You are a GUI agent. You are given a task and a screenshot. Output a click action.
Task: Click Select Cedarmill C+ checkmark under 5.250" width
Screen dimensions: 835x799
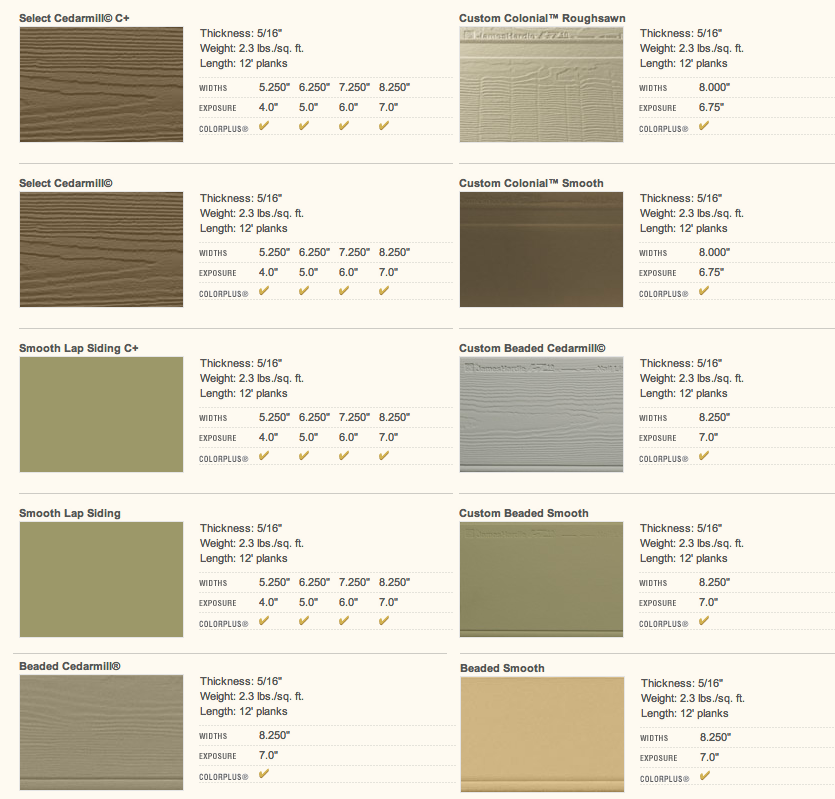264,126
